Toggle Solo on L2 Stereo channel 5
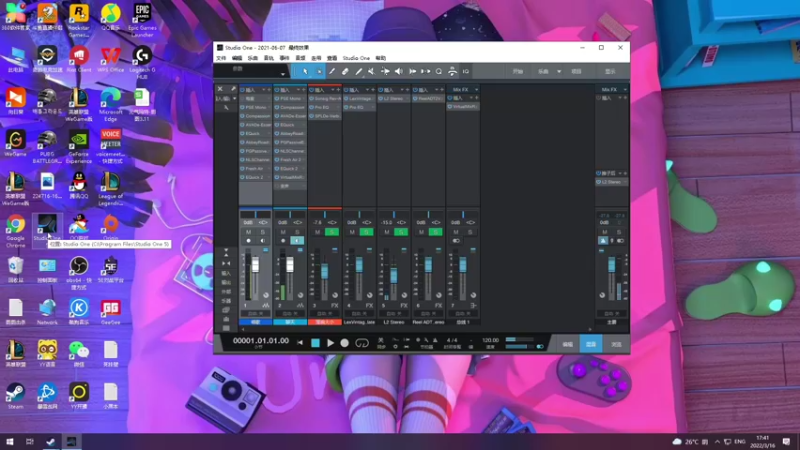Screen dimensions: 800x450 pyautogui.click(x=401, y=232)
